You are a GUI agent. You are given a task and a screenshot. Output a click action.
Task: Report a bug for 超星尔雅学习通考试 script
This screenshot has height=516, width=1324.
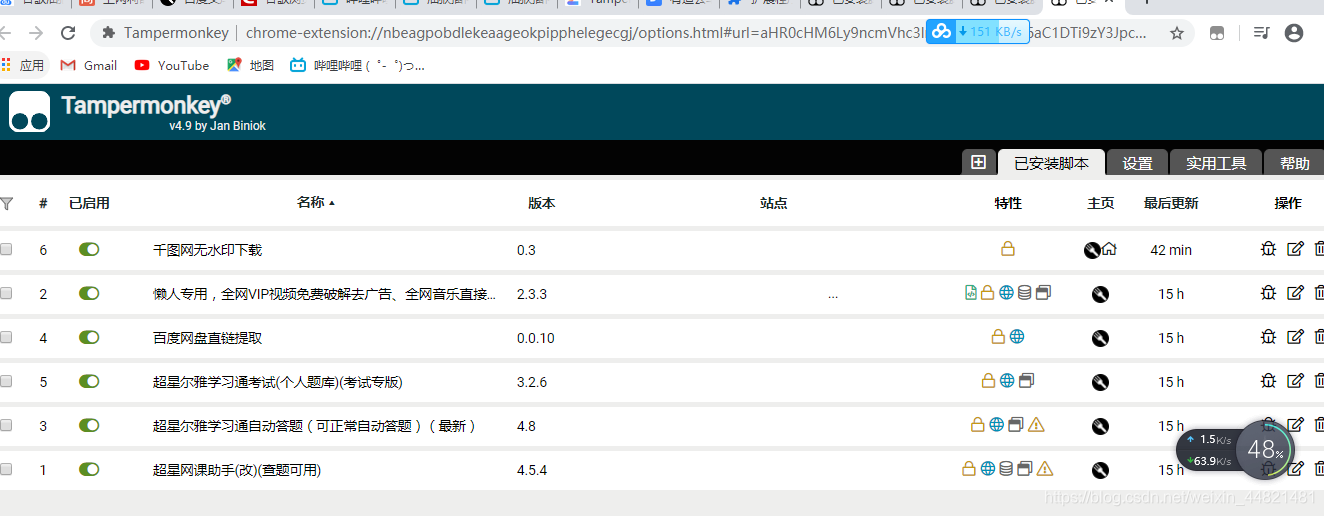pyautogui.click(x=1268, y=381)
